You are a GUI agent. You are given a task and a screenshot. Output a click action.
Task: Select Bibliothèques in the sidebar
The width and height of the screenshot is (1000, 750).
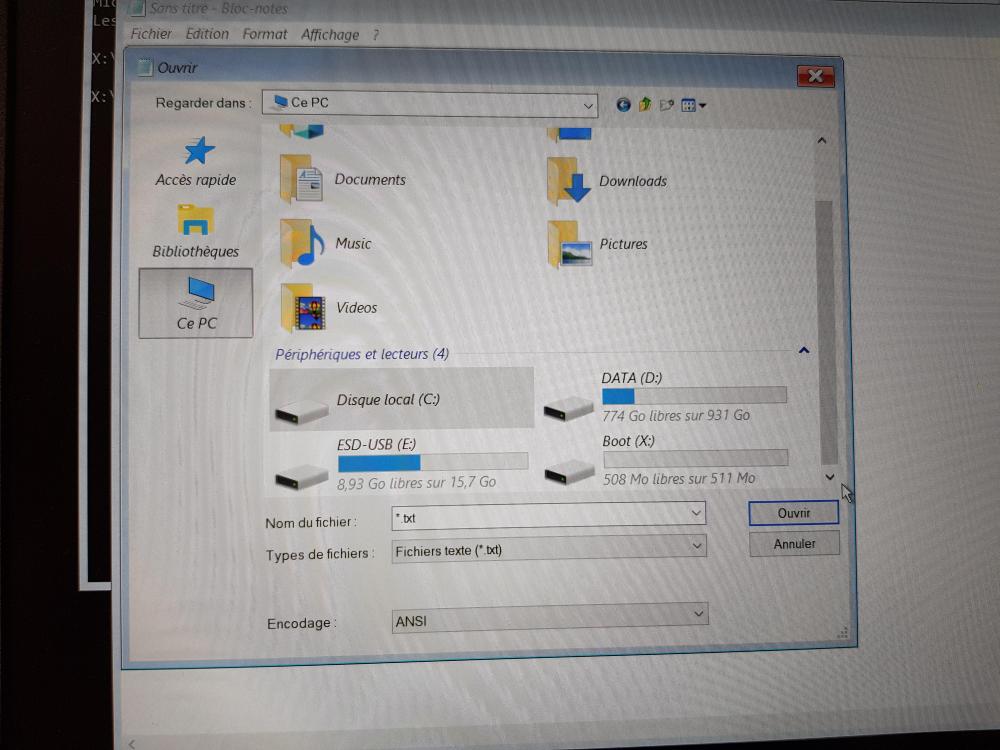pos(196,231)
